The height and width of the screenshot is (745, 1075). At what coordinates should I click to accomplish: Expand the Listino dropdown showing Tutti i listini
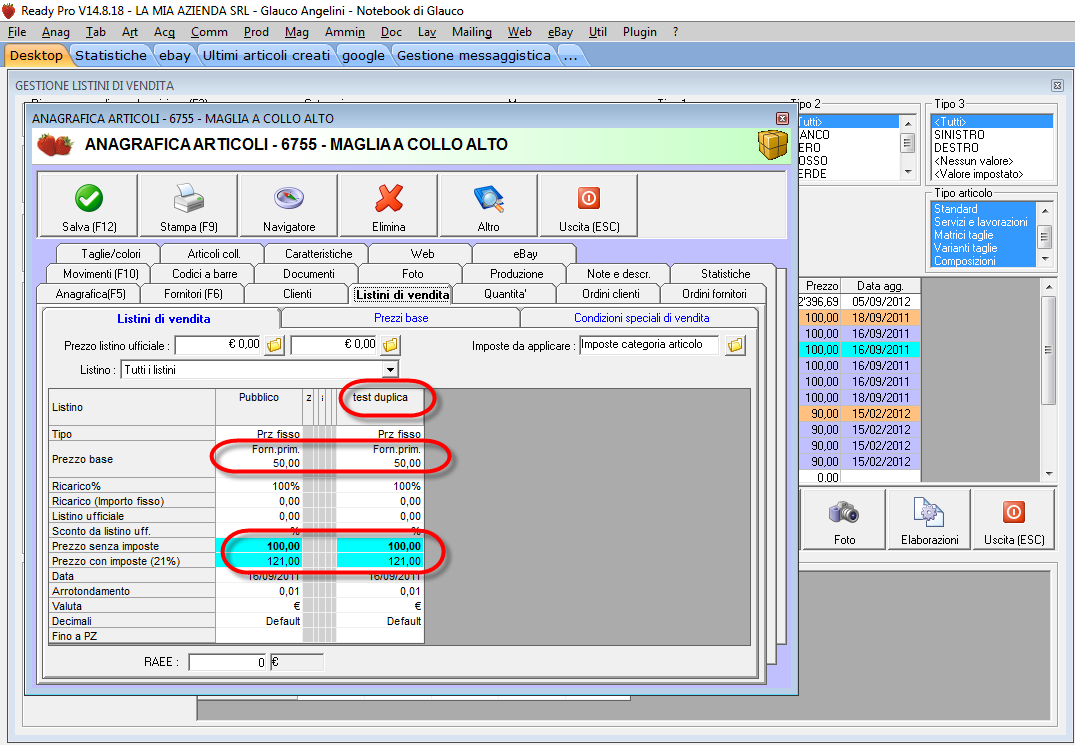(391, 370)
